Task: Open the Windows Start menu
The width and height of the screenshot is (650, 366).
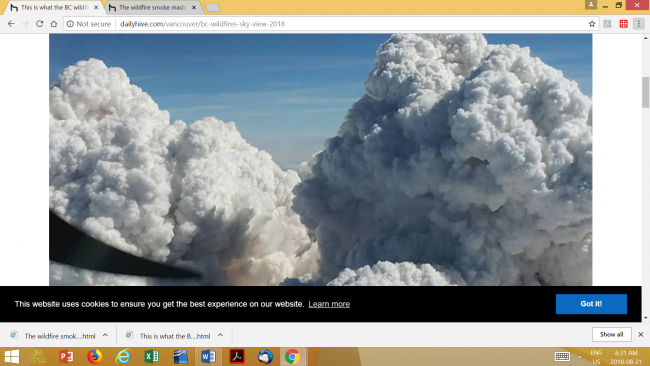Action: [12, 356]
